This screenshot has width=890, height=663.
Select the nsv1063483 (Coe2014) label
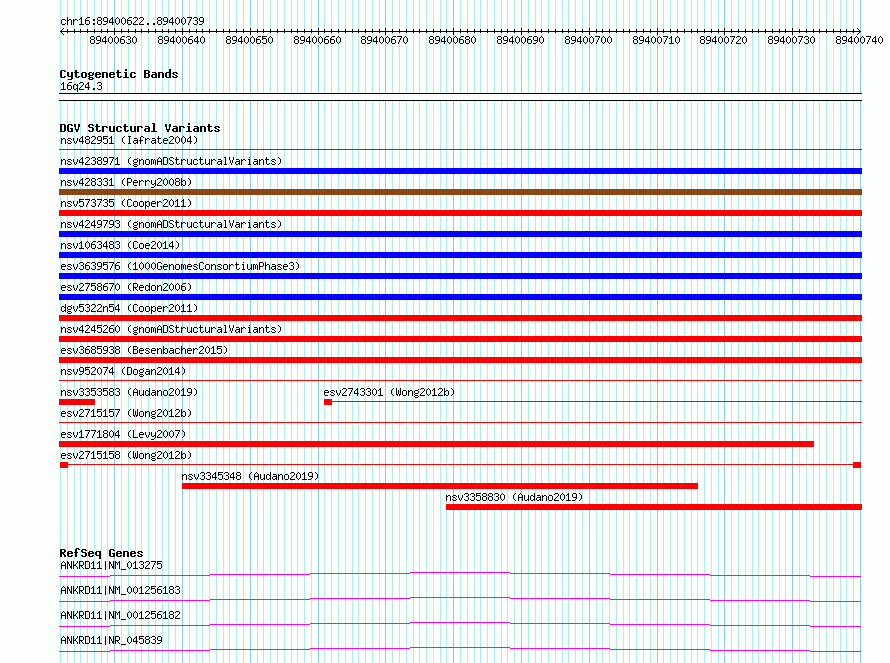coord(120,245)
